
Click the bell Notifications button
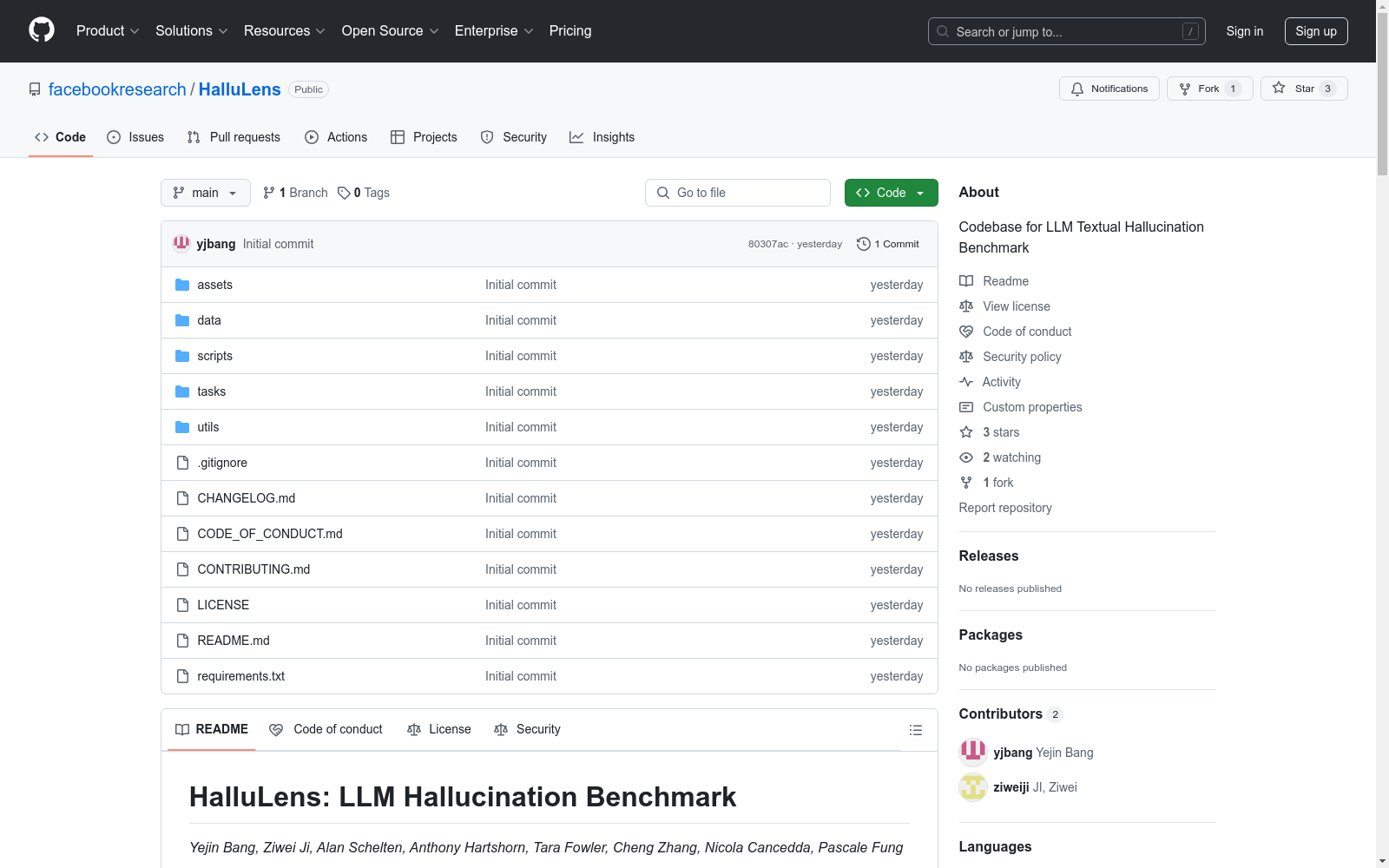click(1109, 89)
